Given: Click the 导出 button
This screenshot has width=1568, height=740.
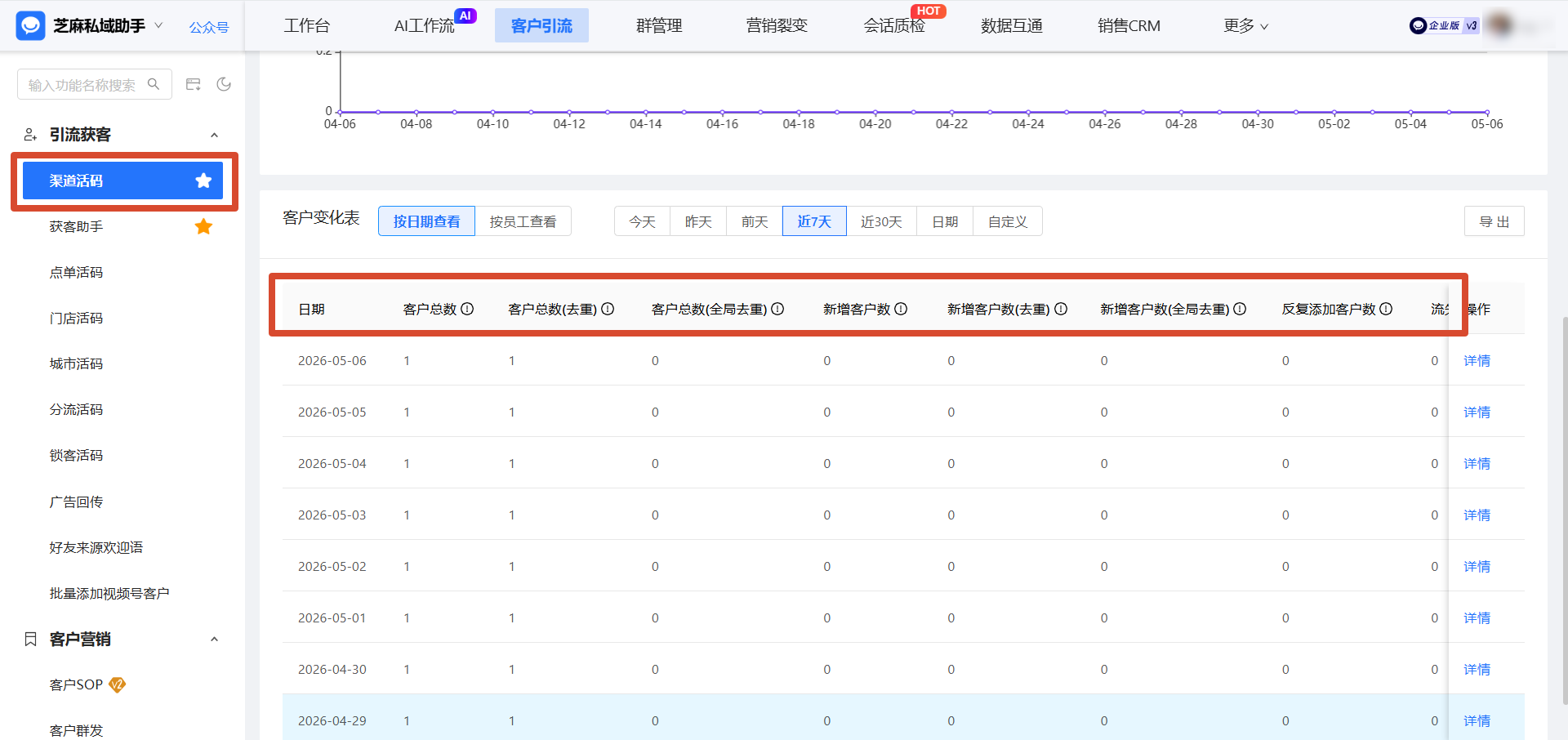Looking at the screenshot, I should point(1494,221).
